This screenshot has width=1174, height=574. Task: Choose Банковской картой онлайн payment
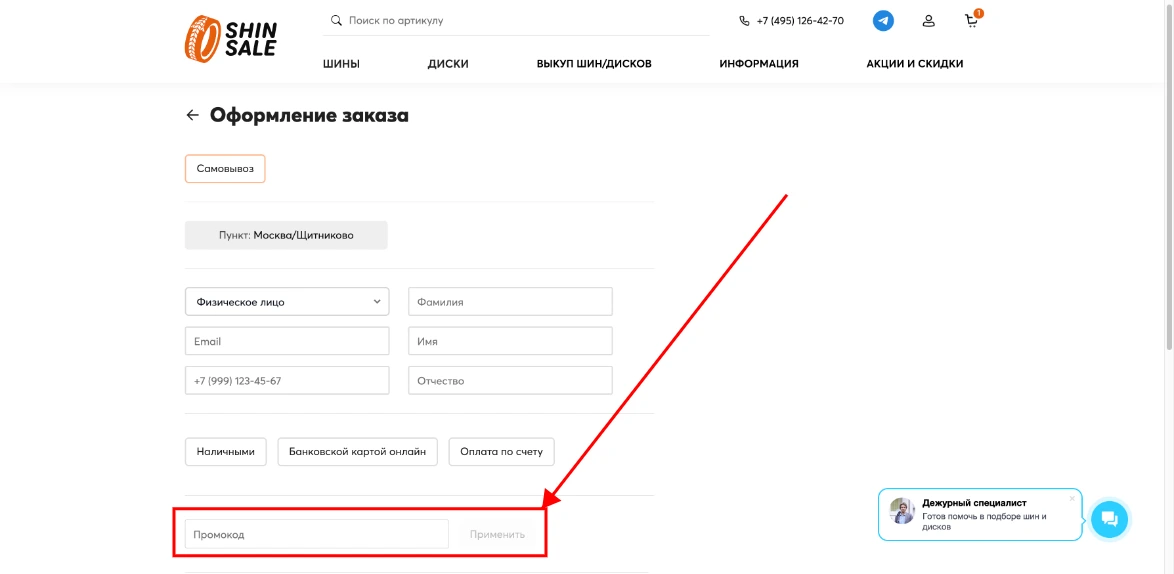coord(357,452)
